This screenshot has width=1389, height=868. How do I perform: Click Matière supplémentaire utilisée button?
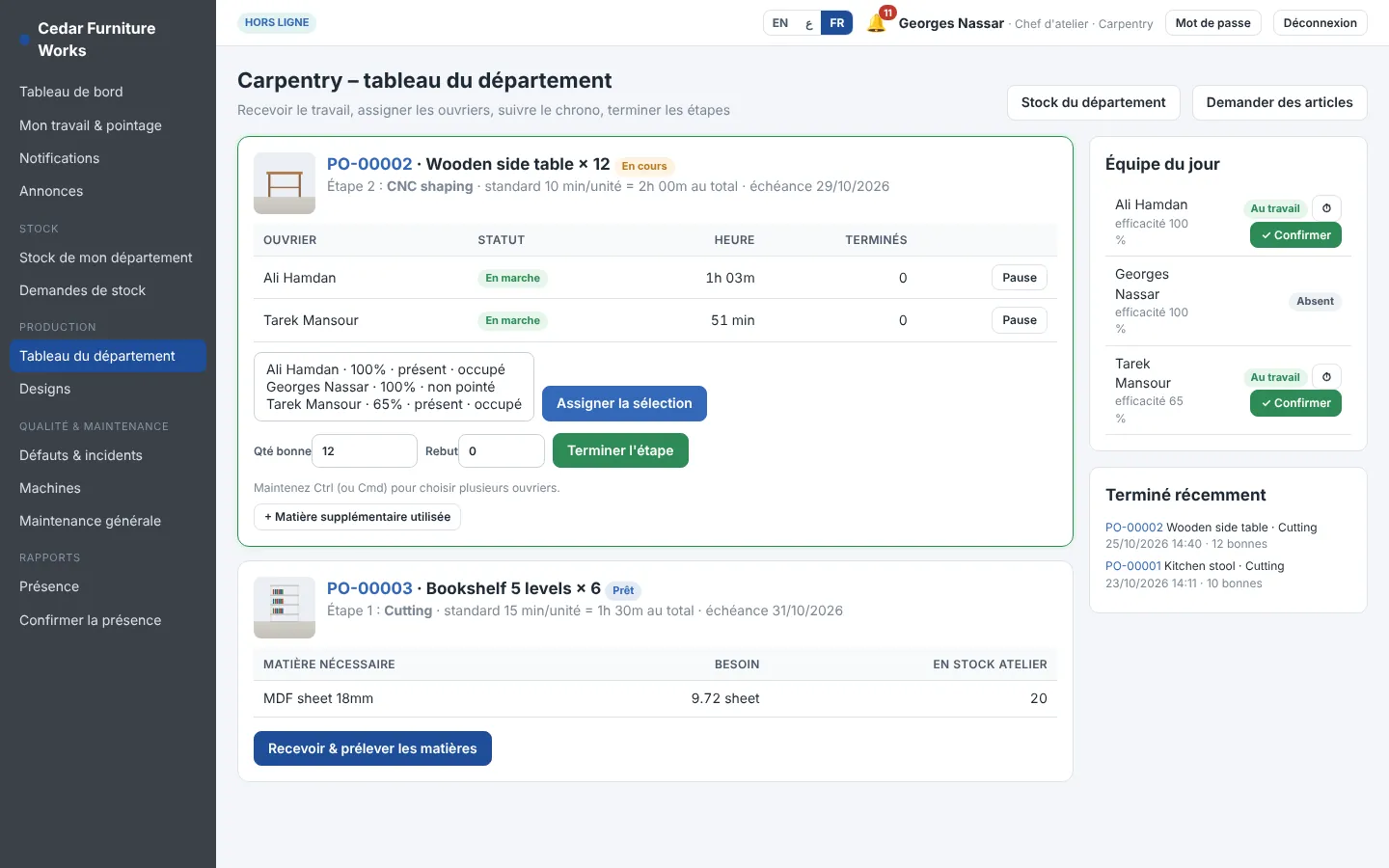click(x=357, y=517)
